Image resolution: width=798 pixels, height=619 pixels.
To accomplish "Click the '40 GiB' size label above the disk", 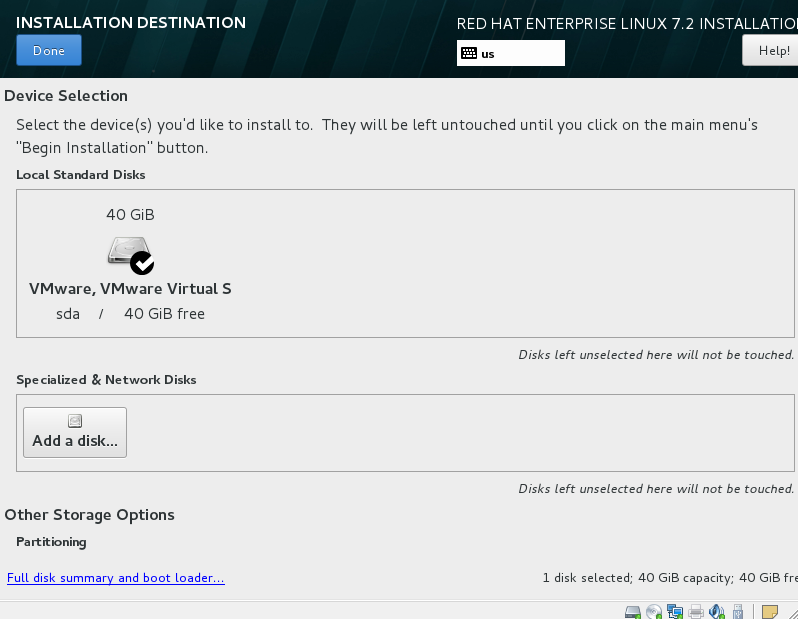I will (130, 214).
